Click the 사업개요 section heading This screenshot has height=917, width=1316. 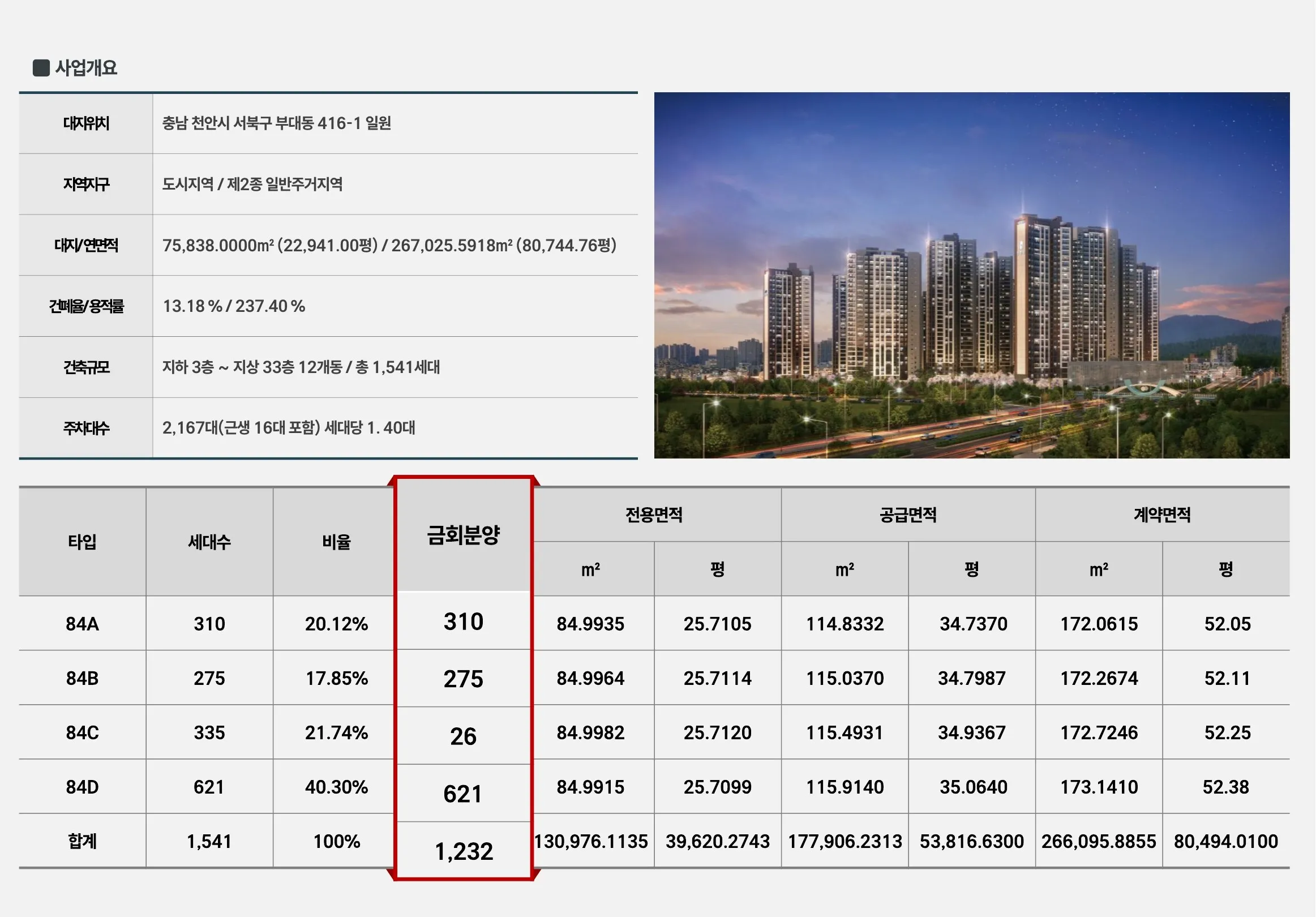coord(86,67)
